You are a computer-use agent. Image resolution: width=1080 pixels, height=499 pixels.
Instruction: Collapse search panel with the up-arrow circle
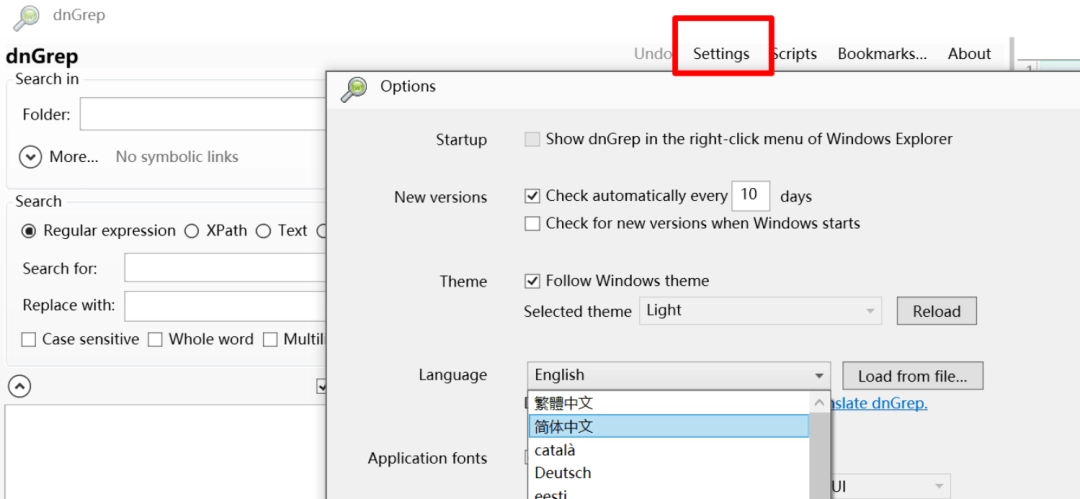(20, 386)
